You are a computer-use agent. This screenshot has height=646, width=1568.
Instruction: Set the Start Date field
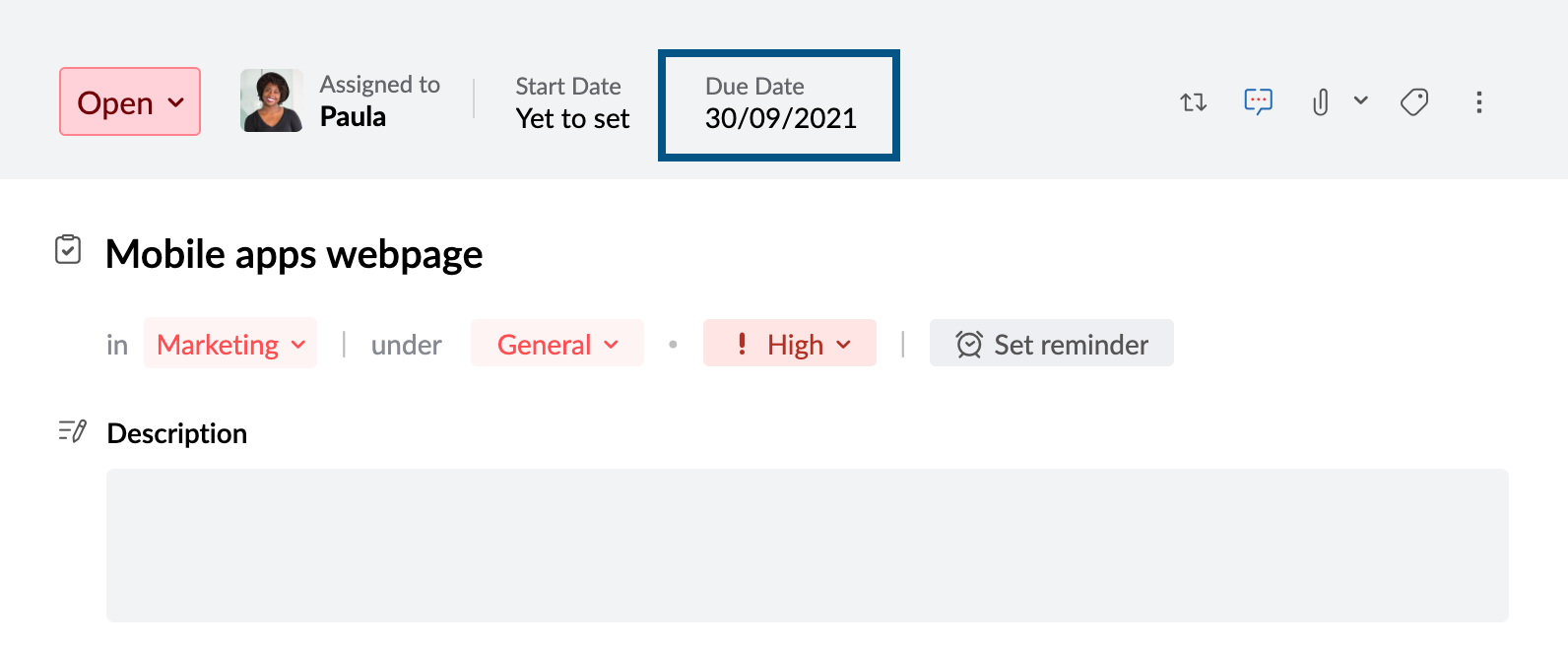pyautogui.click(x=572, y=104)
